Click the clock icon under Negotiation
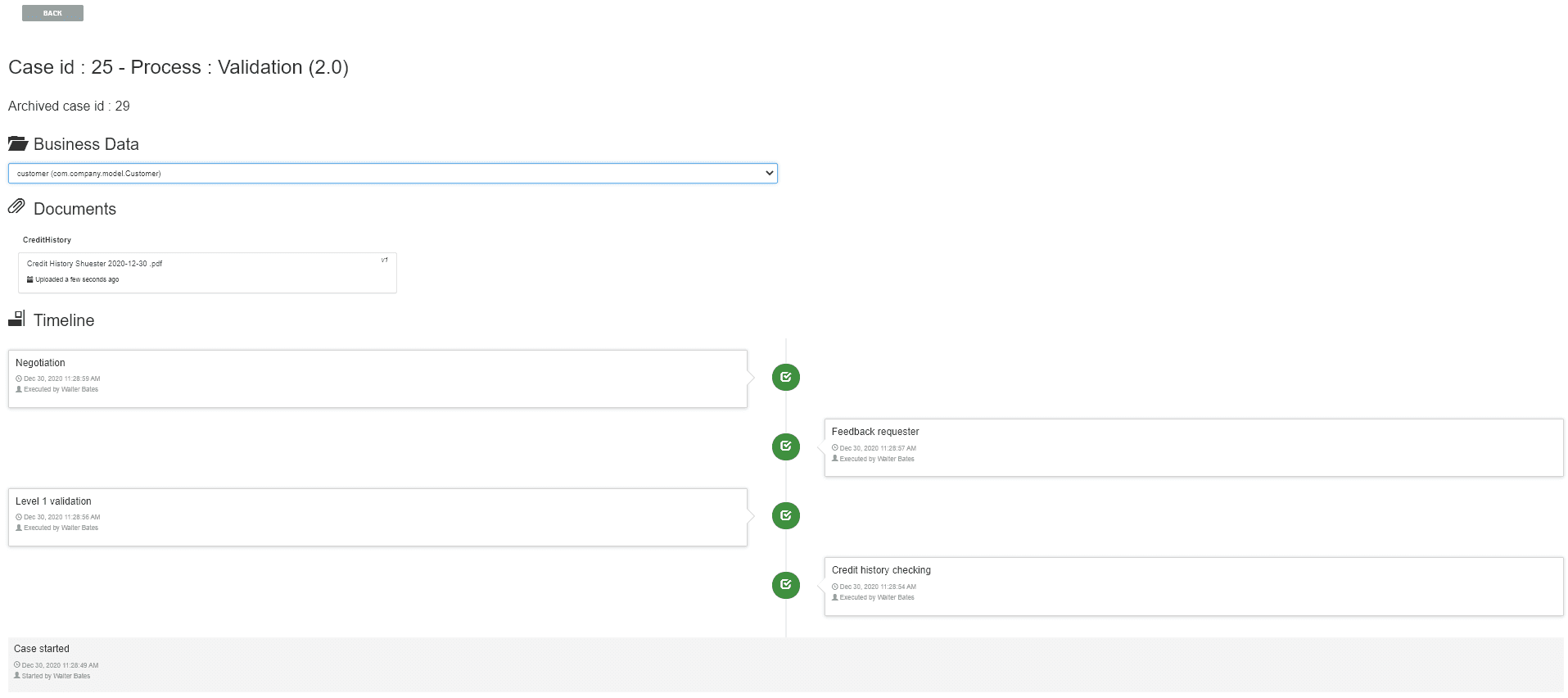 tap(19, 378)
